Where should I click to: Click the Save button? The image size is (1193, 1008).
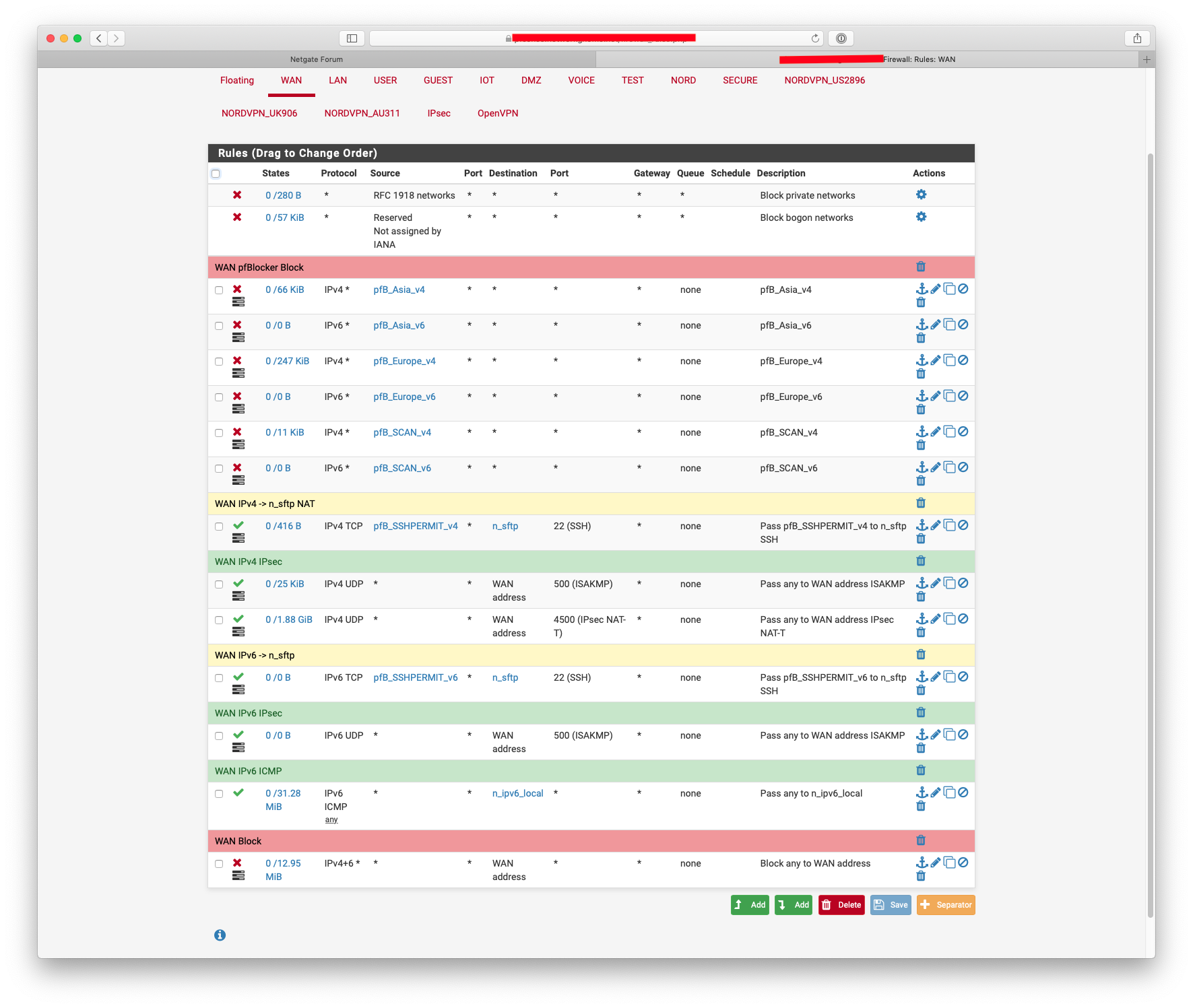(891, 905)
